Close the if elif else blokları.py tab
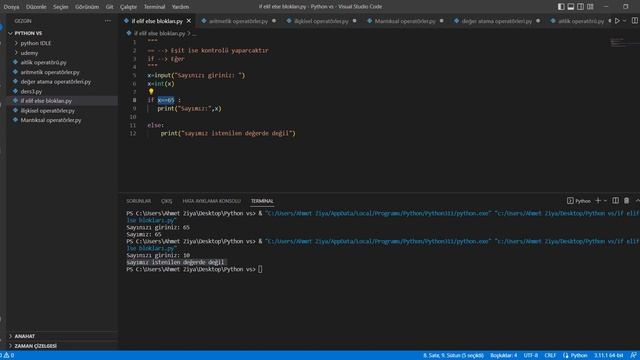This screenshot has width=640, height=360. coord(189,21)
